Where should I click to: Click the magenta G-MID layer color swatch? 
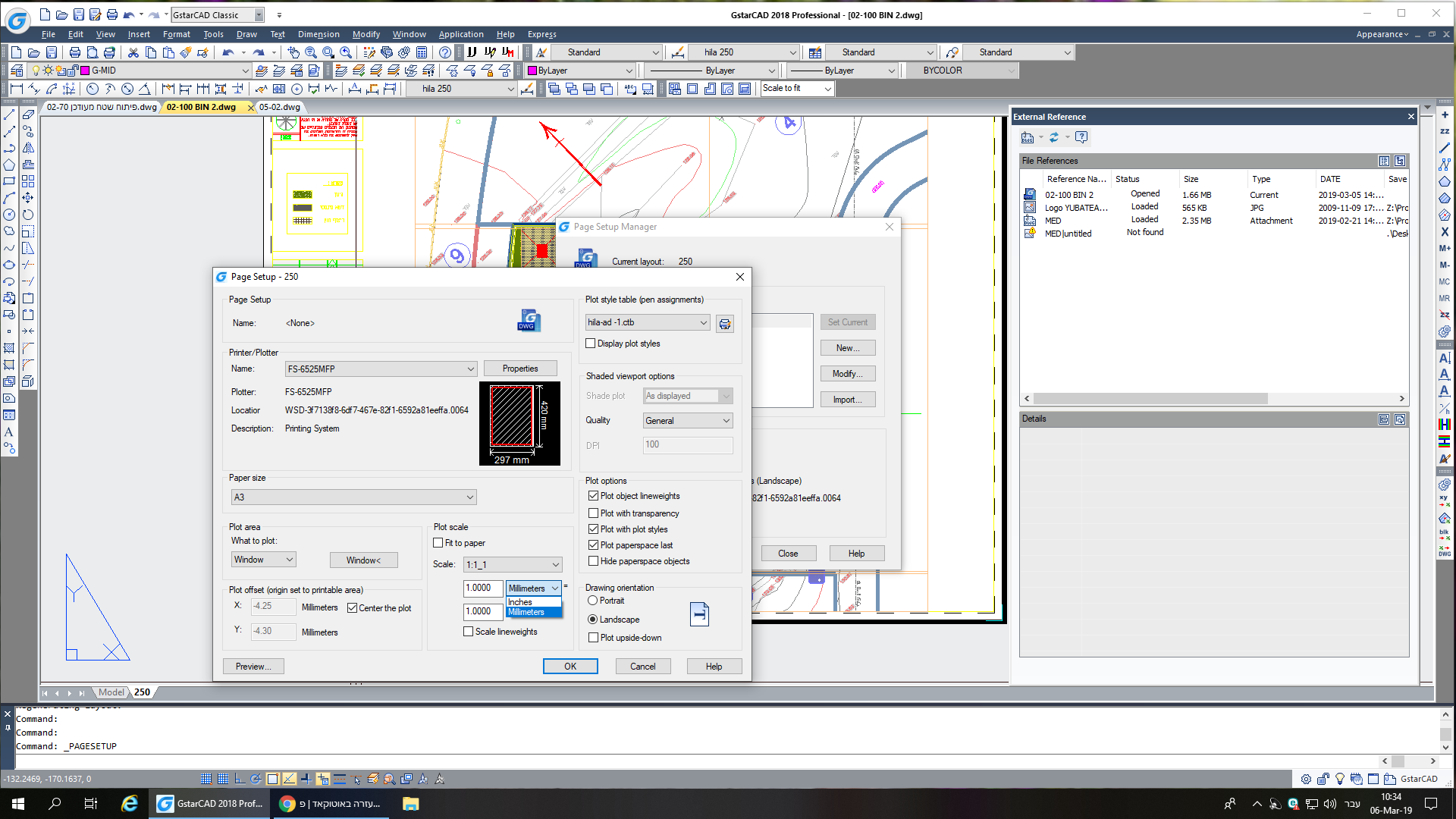[x=85, y=71]
